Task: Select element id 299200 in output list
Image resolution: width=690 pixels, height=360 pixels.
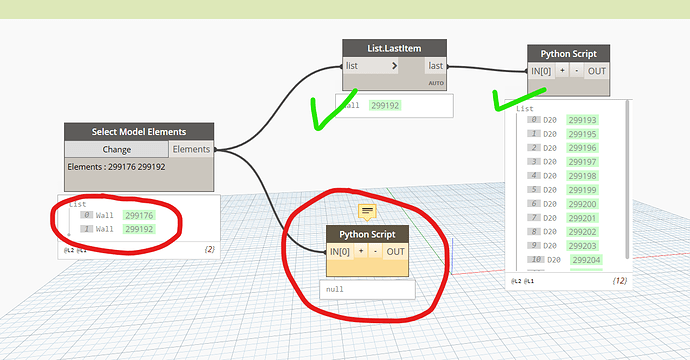Action: pos(582,204)
